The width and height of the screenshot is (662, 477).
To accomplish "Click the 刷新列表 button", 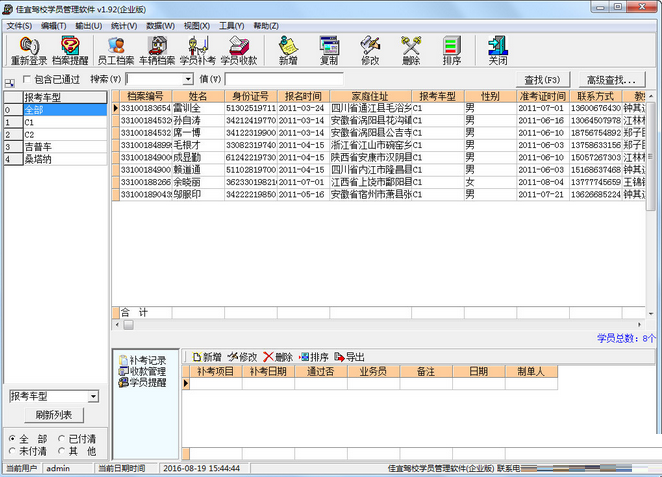I will tap(54, 415).
